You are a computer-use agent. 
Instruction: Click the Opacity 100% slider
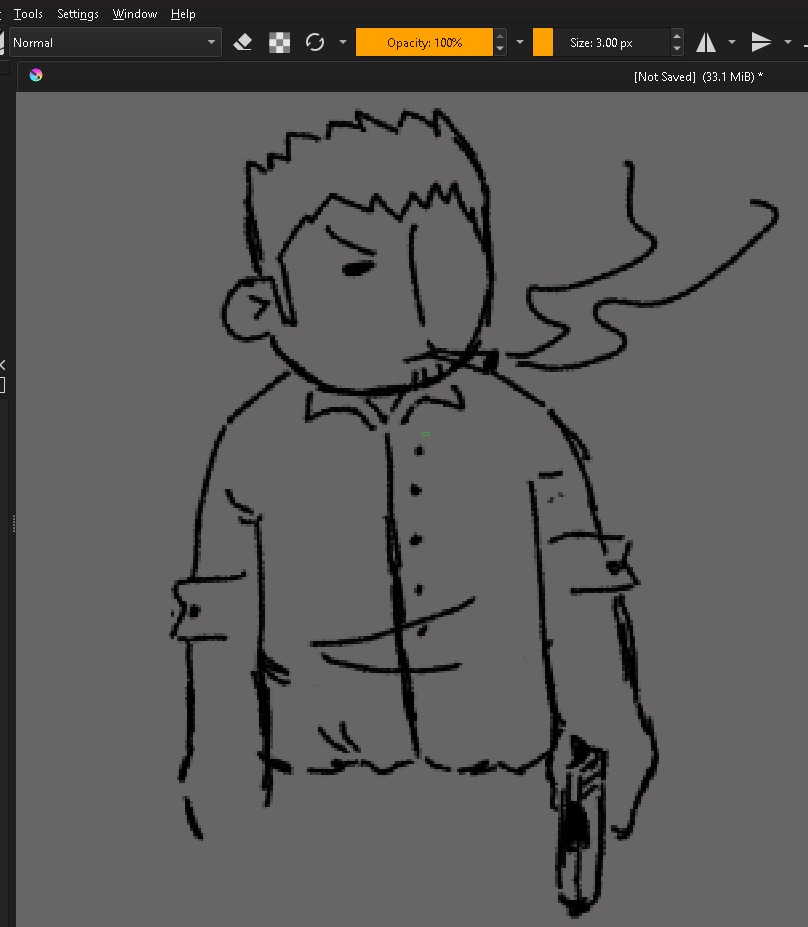[x=424, y=43]
